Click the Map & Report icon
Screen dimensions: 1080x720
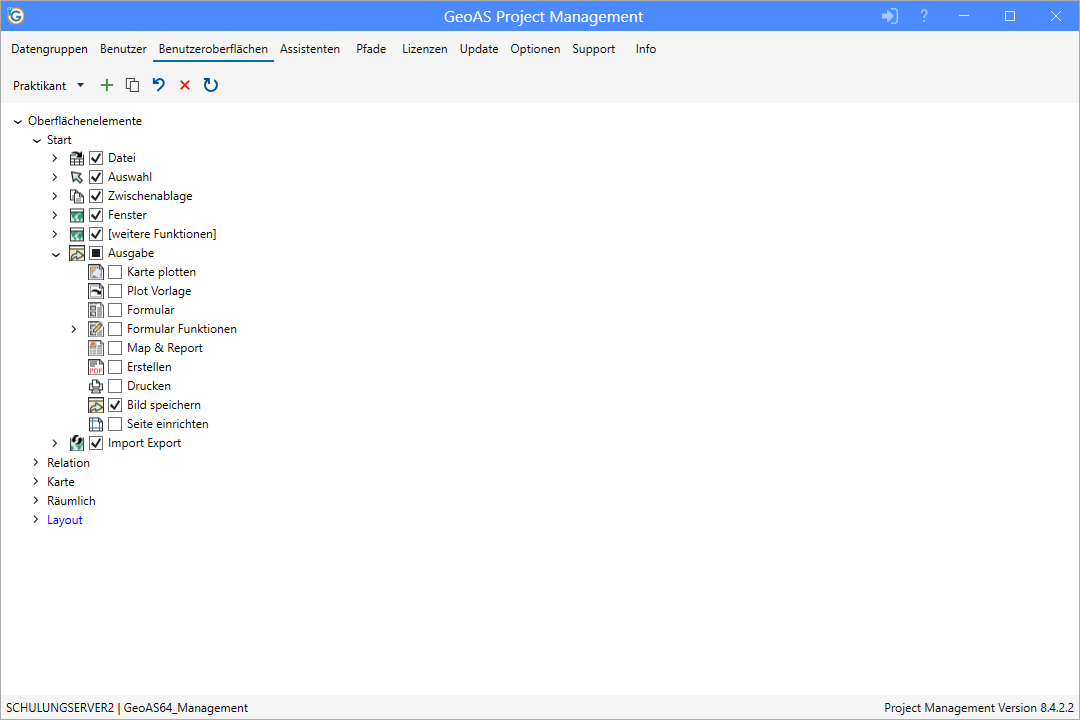click(96, 348)
